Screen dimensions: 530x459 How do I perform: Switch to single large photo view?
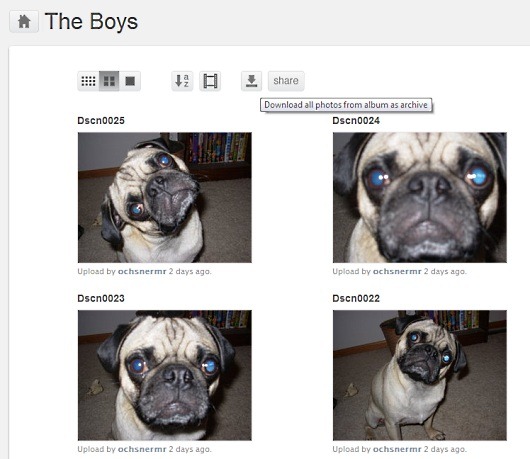130,81
